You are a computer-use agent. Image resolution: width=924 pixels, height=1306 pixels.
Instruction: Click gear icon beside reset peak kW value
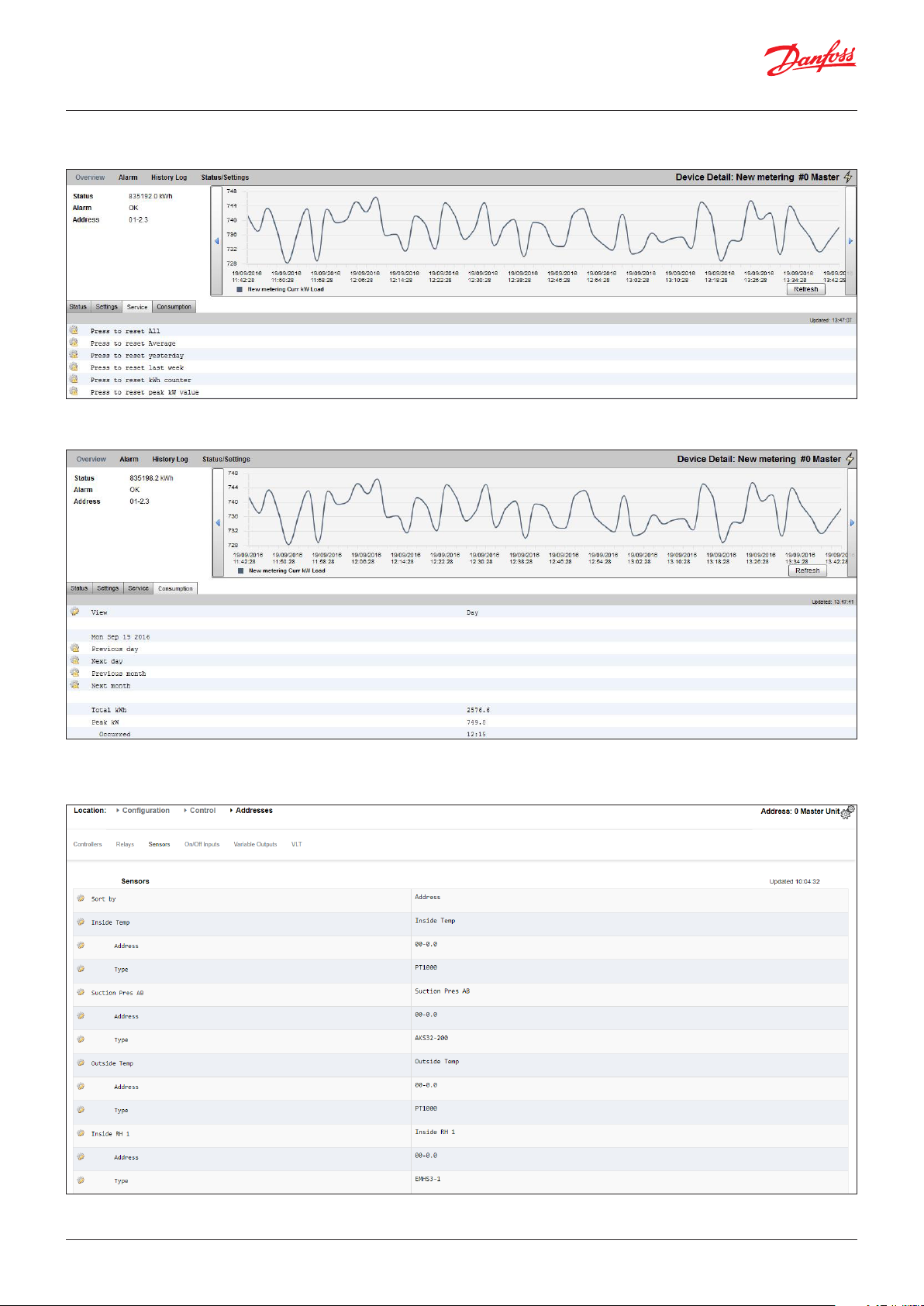74,391
